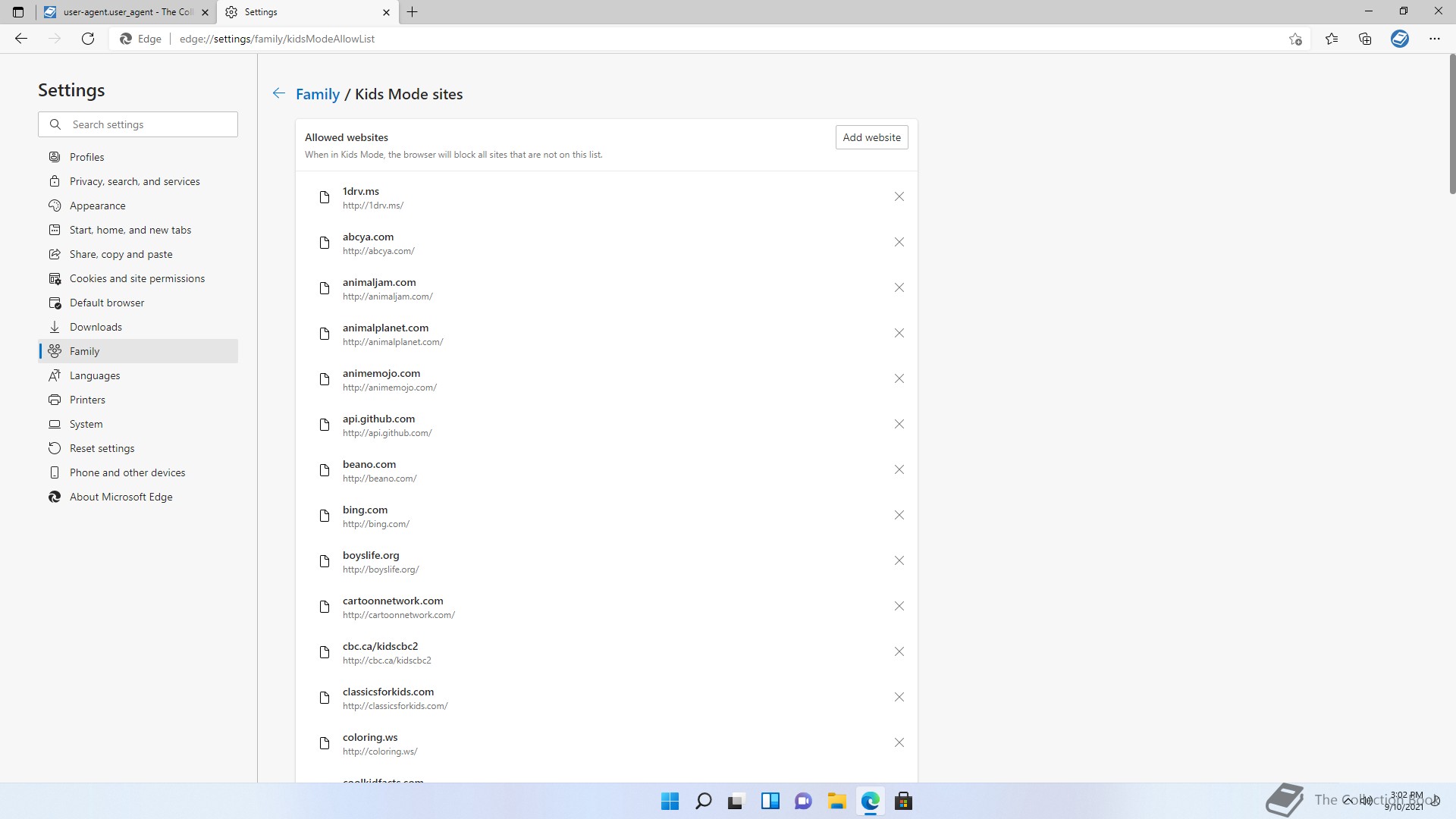The width and height of the screenshot is (1456, 819).
Task: Go back using the Family page arrow
Action: point(279,93)
